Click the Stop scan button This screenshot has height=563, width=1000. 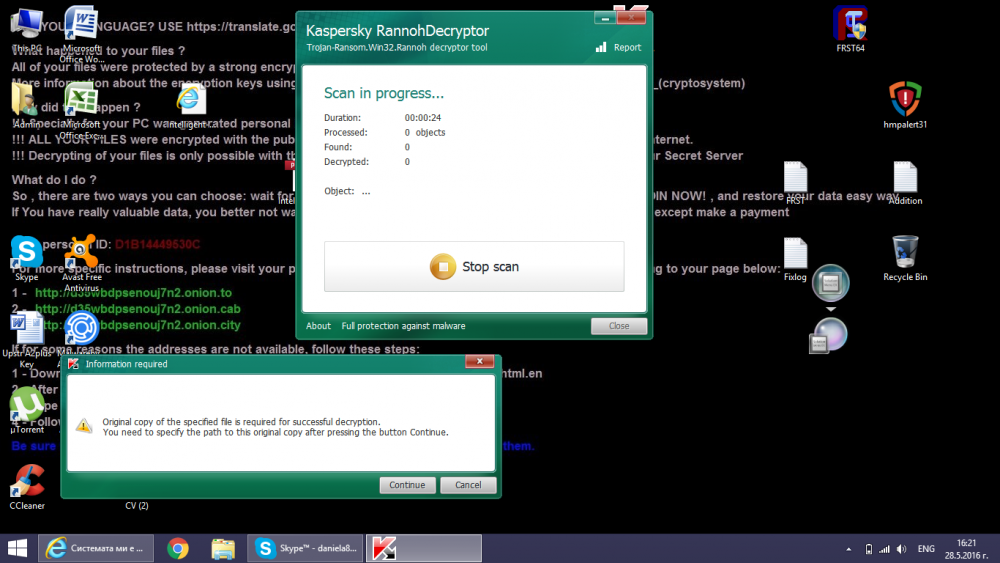[474, 267]
